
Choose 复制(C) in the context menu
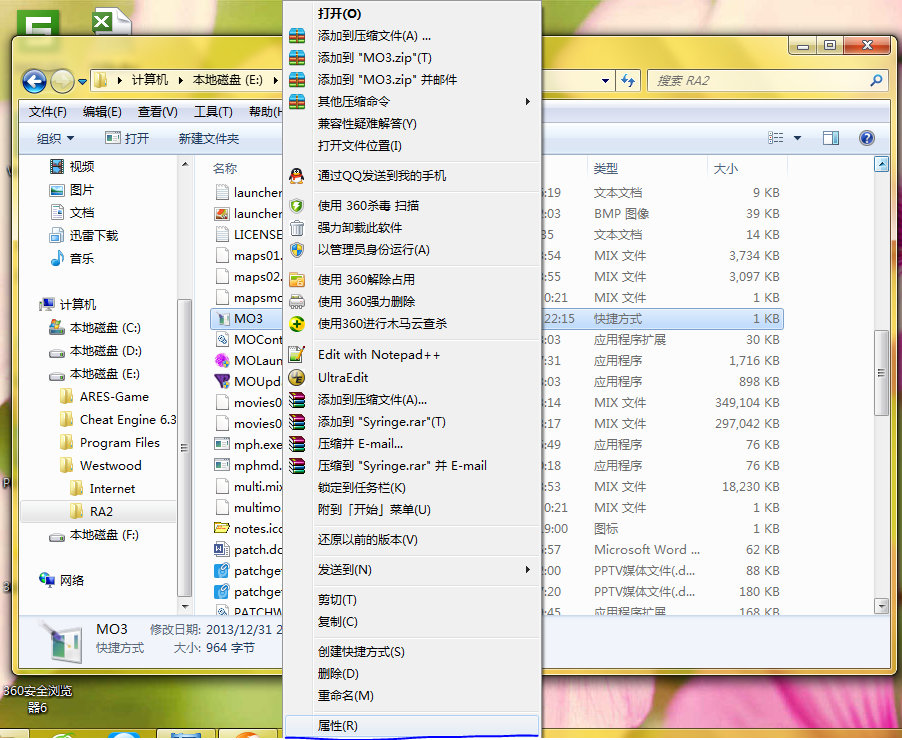[338, 621]
